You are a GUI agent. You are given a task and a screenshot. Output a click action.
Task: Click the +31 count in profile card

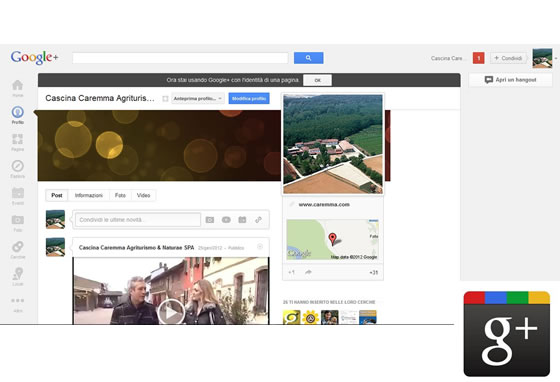tap(374, 272)
